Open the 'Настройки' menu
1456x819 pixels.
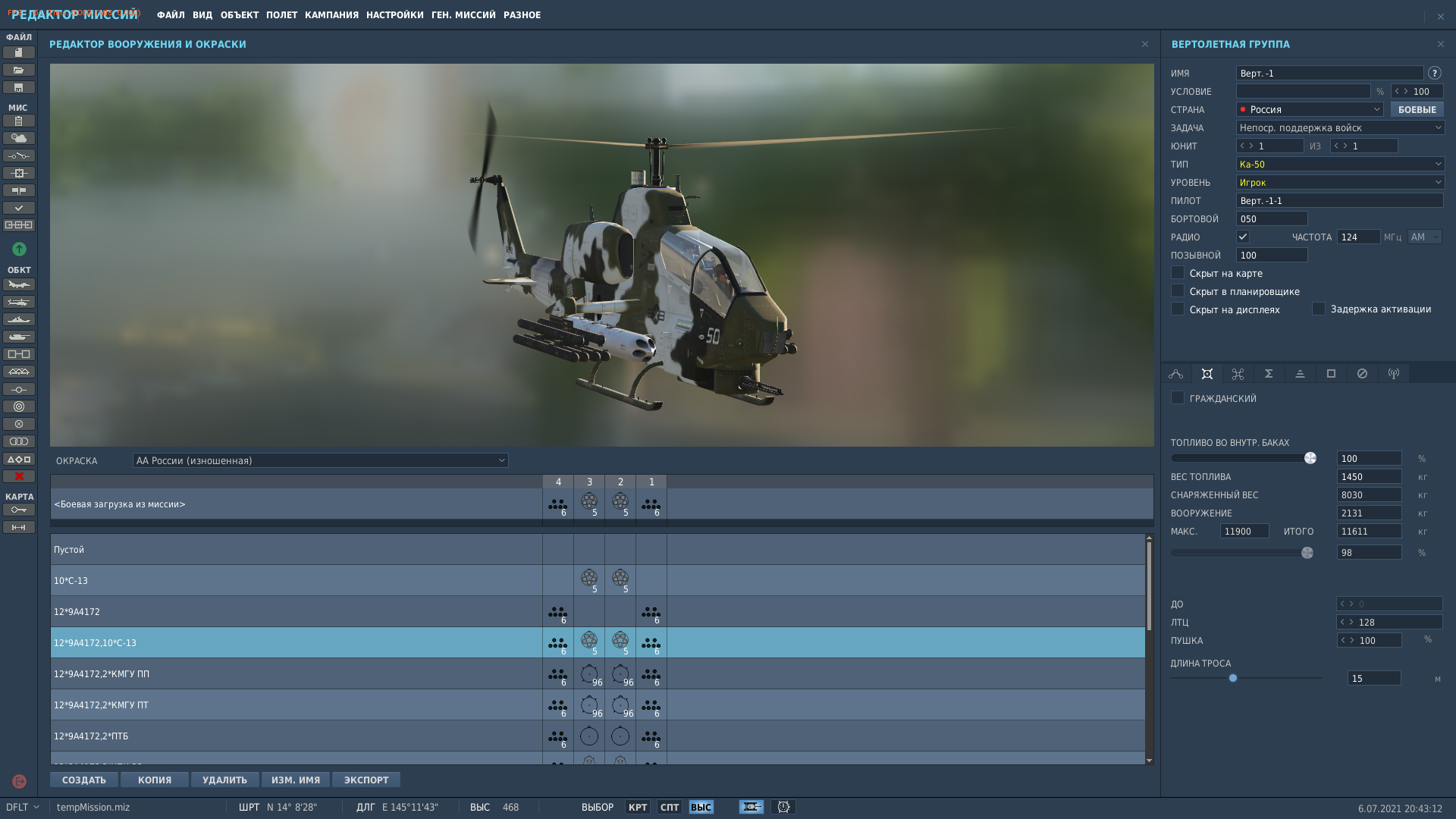click(x=394, y=15)
